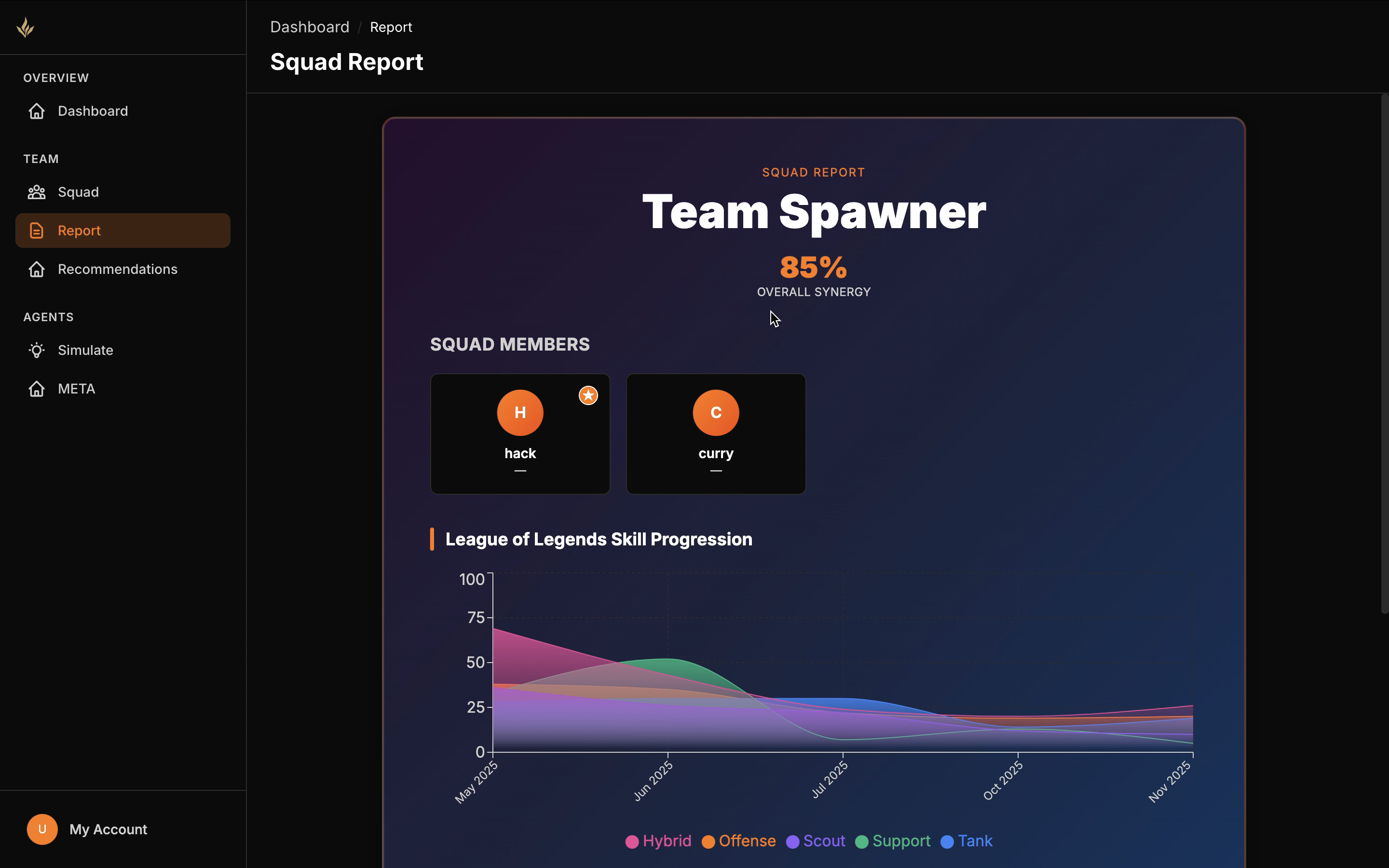Click the Recommendations house icon
Screen dimensions: 1389x868
[37, 269]
